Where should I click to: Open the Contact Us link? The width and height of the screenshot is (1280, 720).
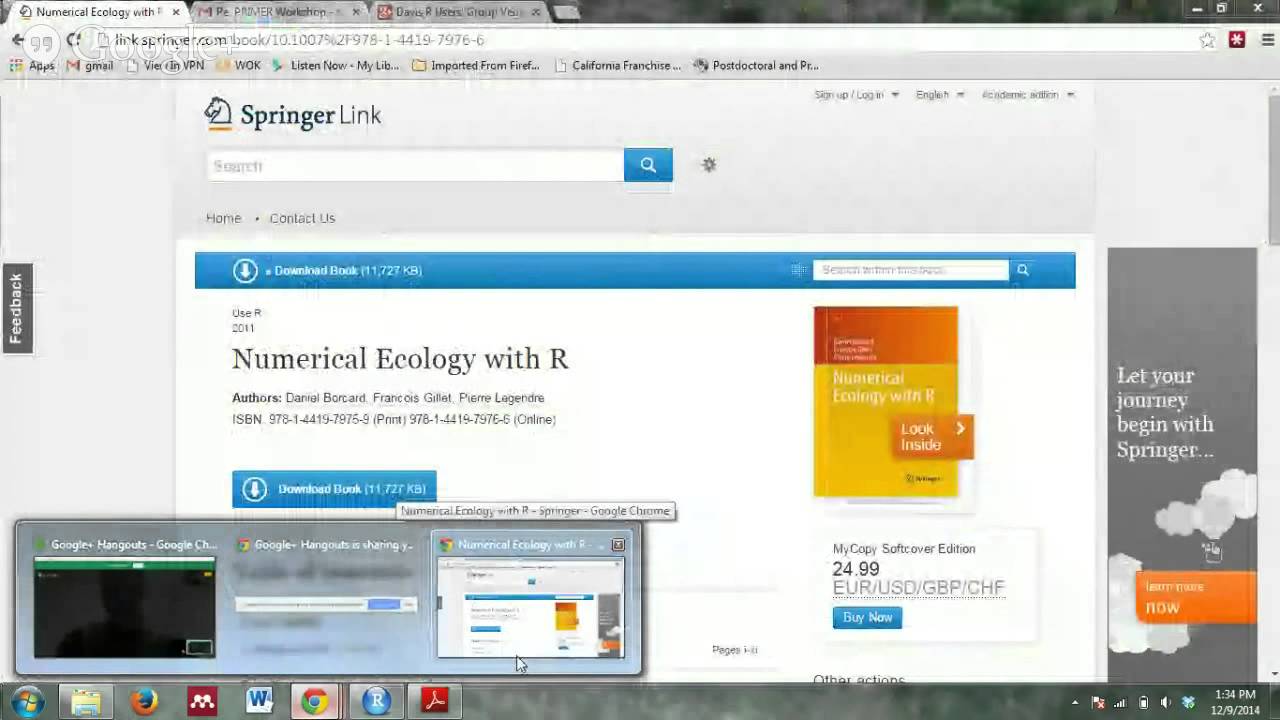[302, 218]
